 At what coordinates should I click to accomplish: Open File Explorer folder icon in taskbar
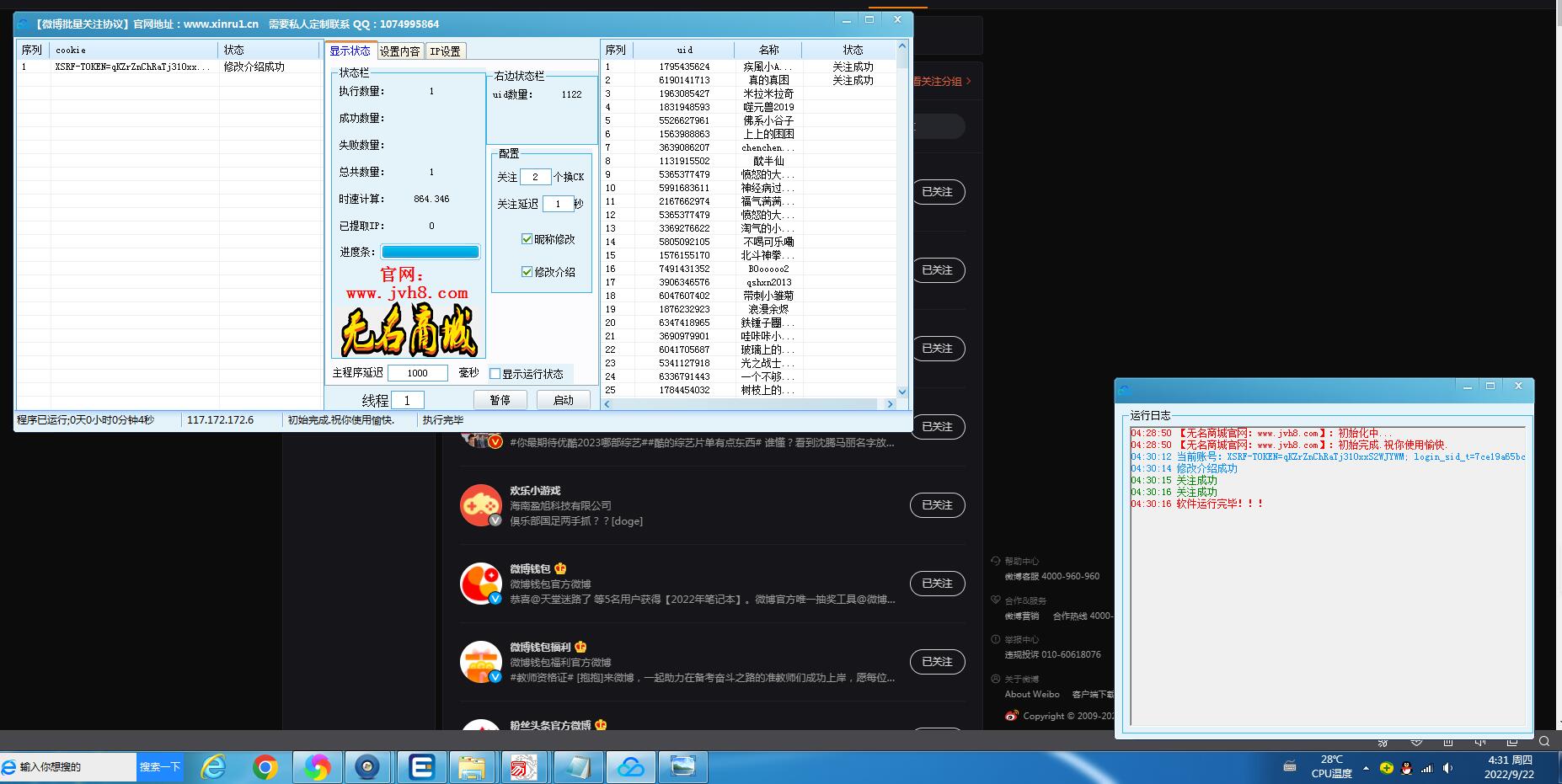click(x=472, y=767)
